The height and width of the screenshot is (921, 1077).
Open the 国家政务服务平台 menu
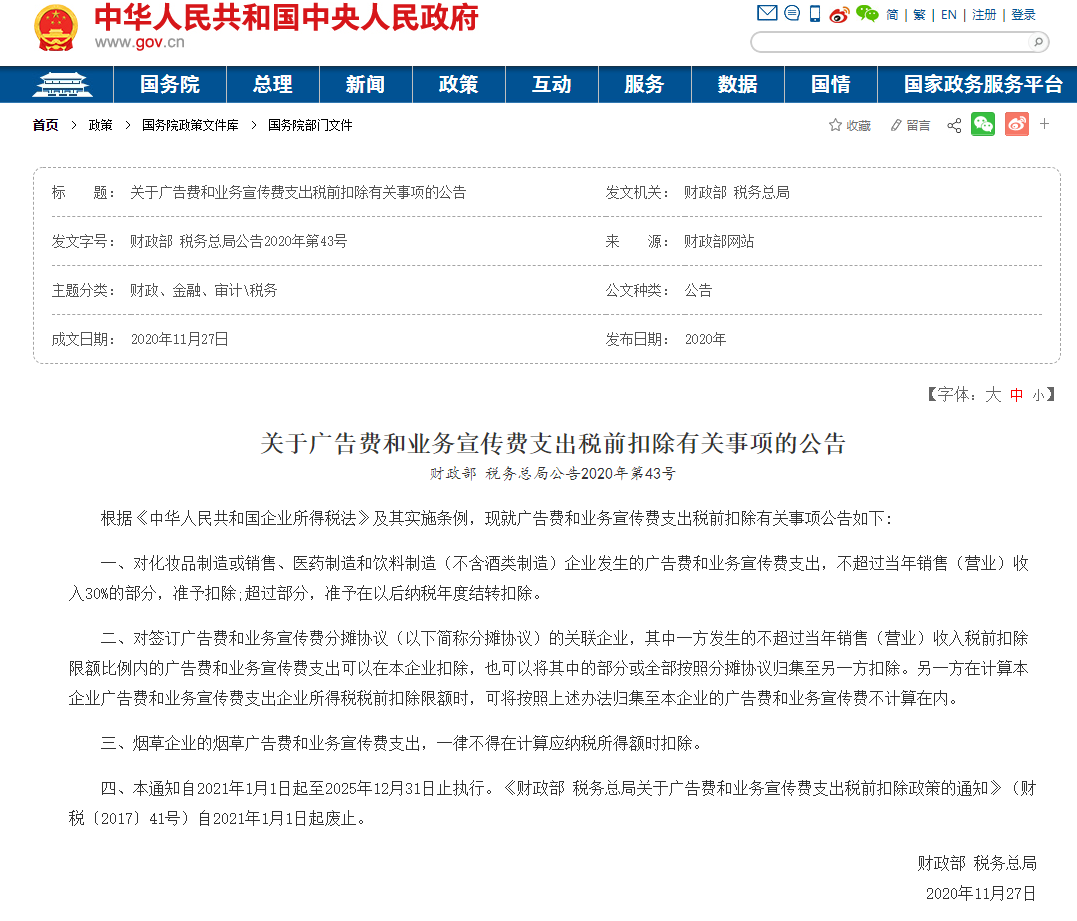(x=983, y=84)
